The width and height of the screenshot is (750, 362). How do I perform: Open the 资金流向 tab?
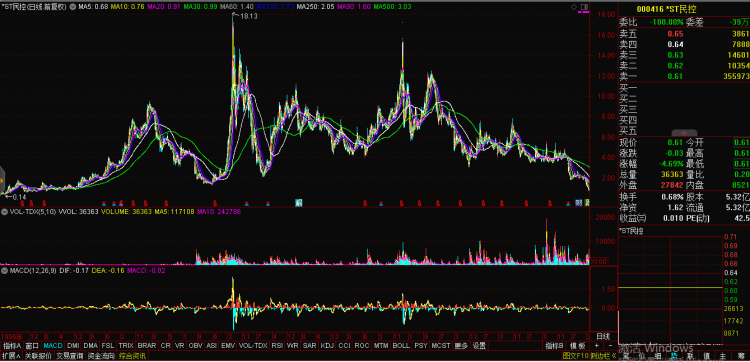(100, 356)
